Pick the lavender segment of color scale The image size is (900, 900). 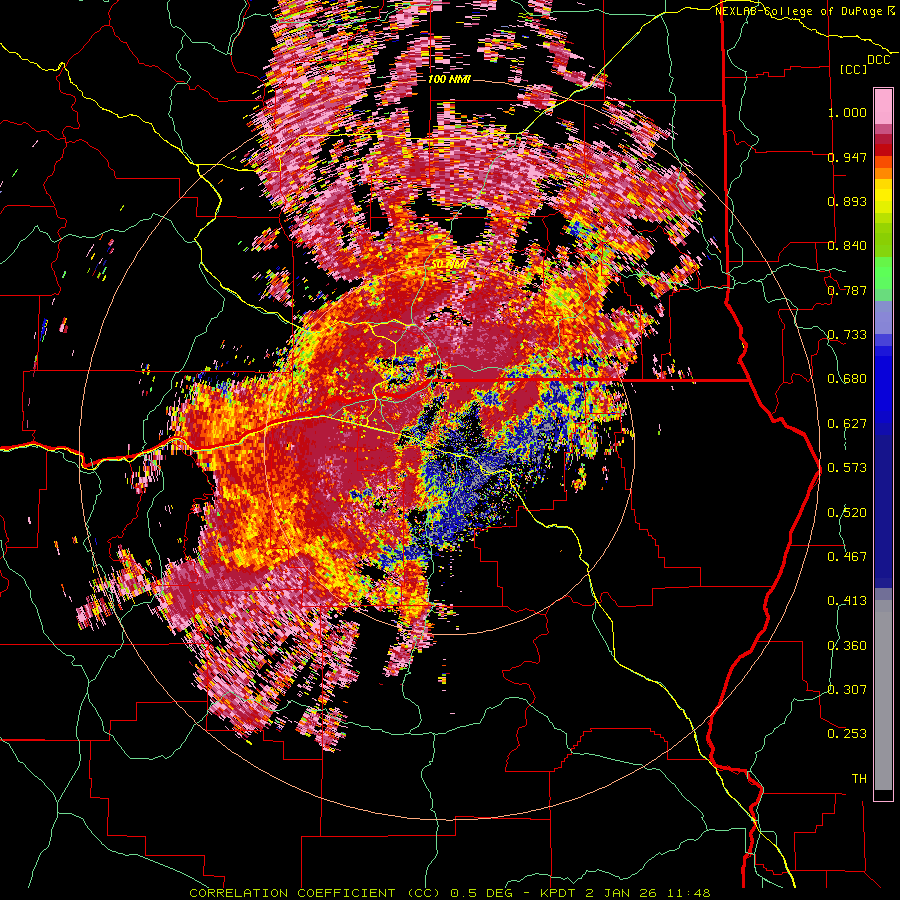tap(883, 317)
